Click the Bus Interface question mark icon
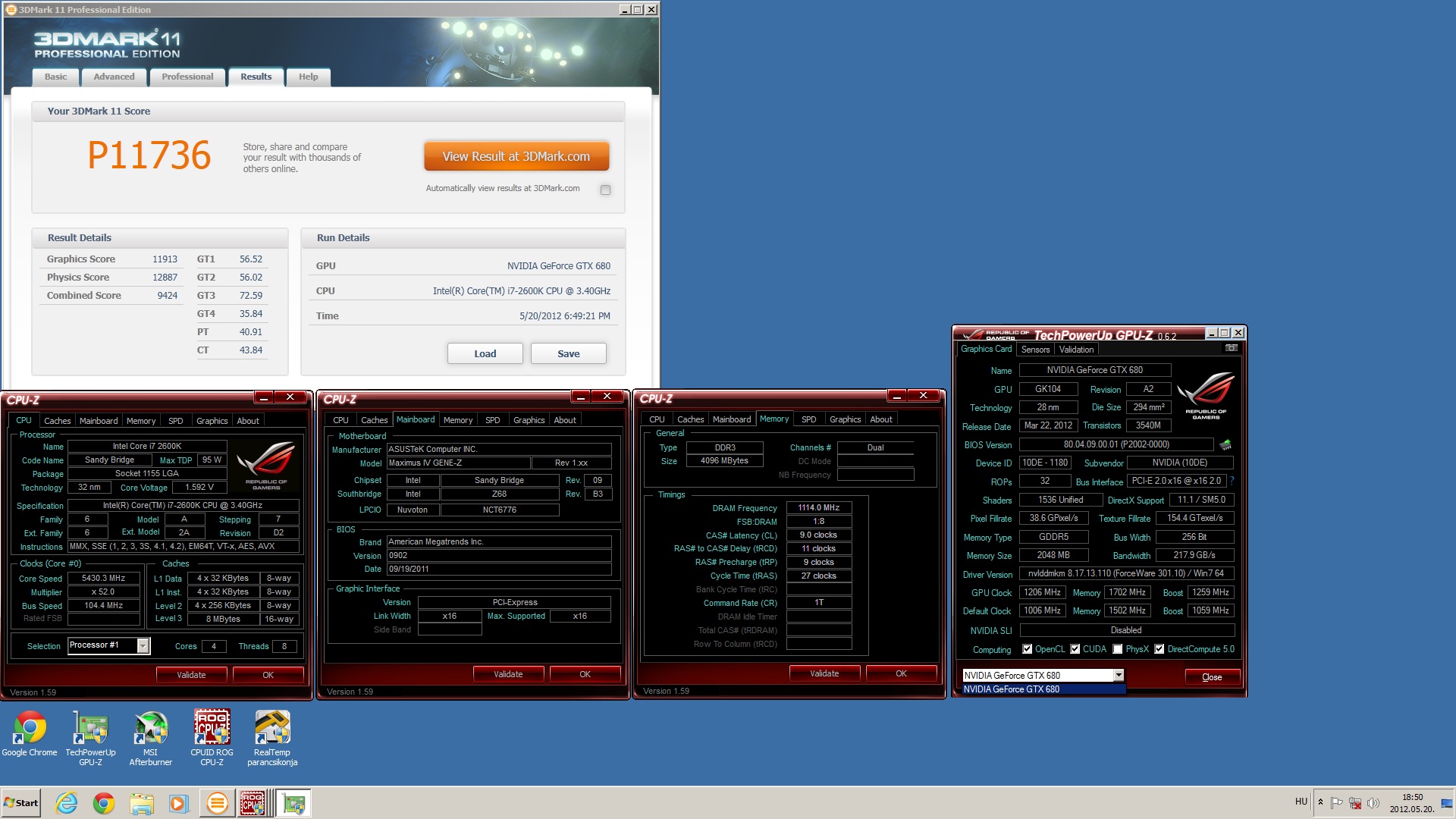 pos(1232,481)
